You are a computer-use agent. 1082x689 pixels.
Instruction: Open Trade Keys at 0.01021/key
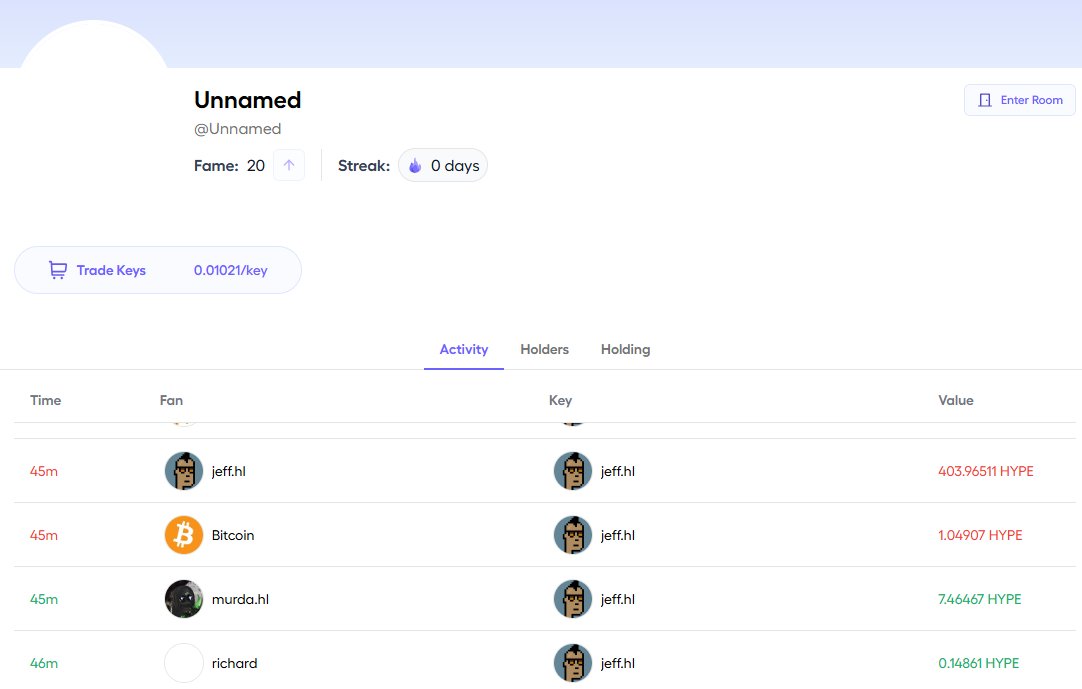(x=158, y=270)
